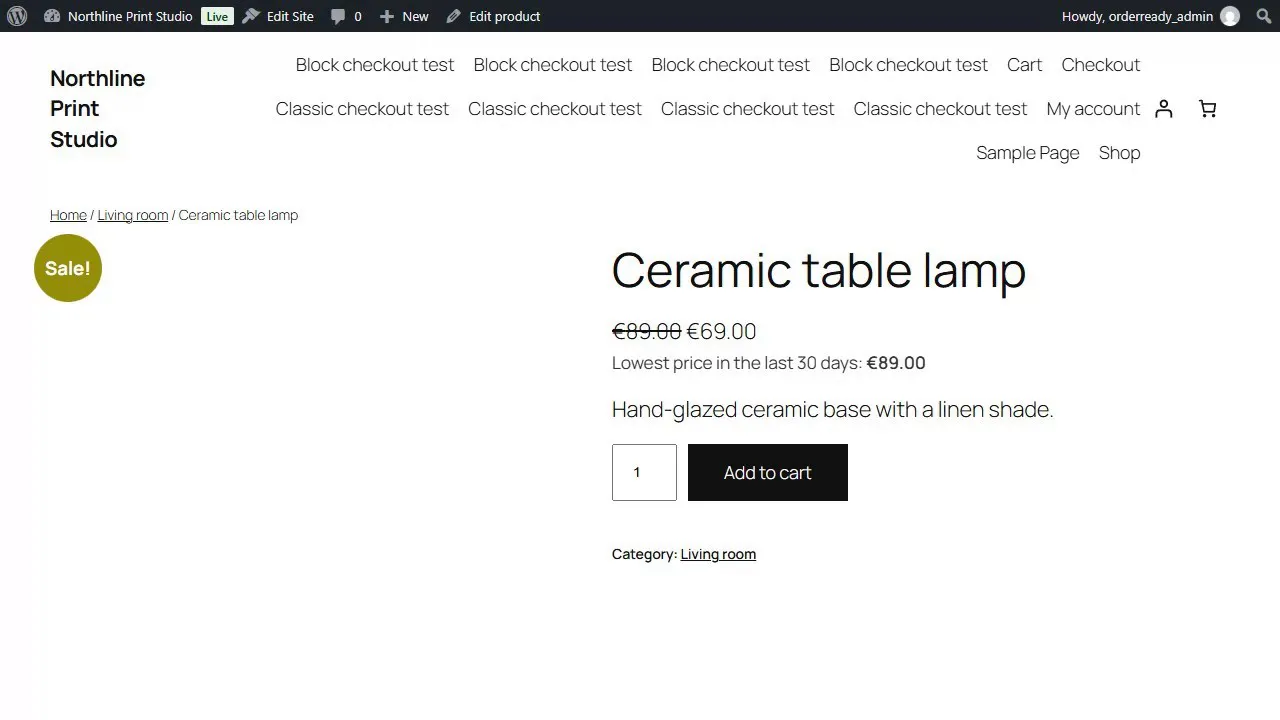Click the Live status badge

coord(217,16)
